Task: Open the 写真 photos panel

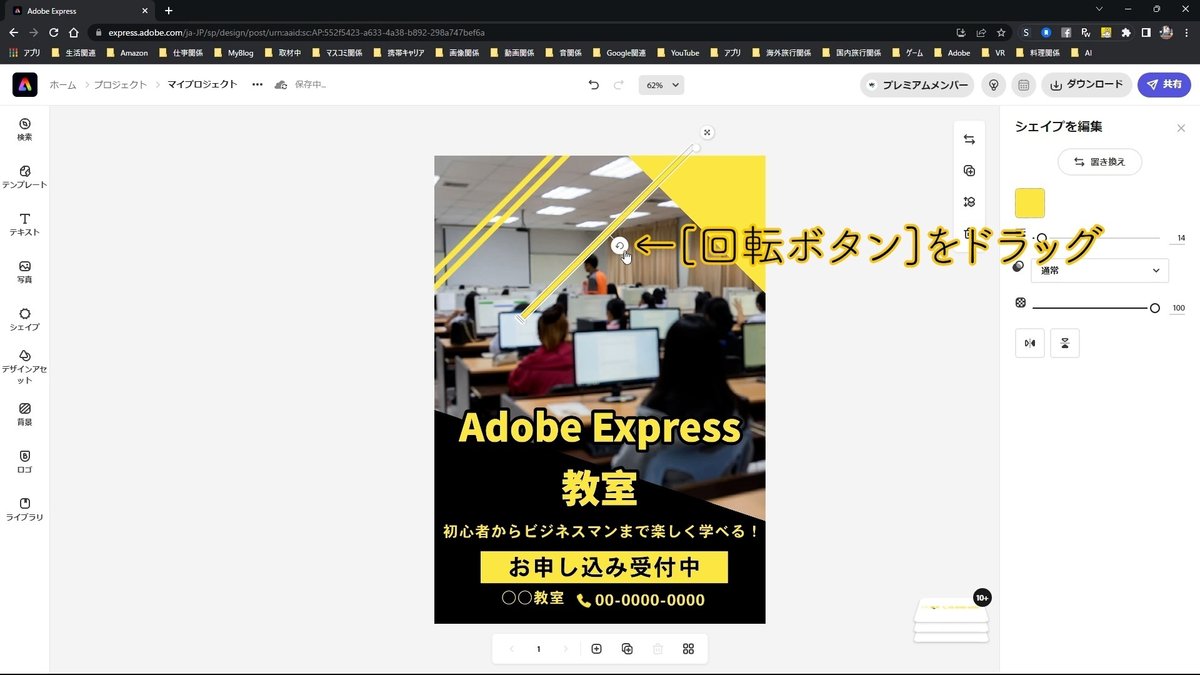Action: coord(25,272)
